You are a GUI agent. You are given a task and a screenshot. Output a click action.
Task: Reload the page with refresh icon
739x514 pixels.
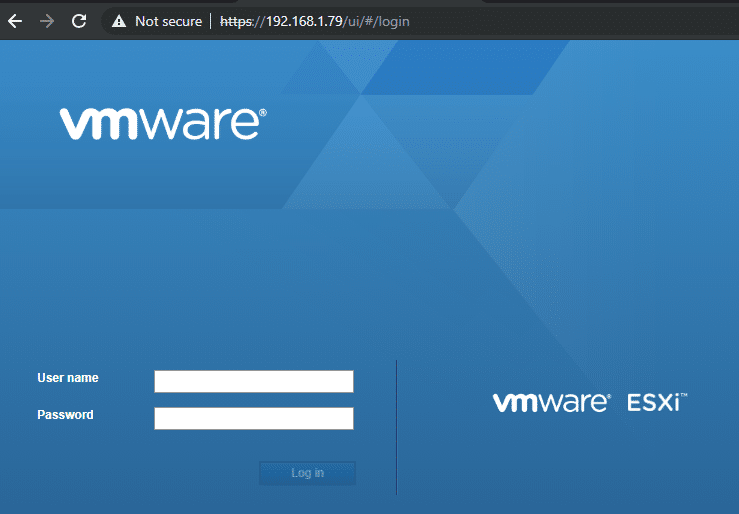coord(79,21)
